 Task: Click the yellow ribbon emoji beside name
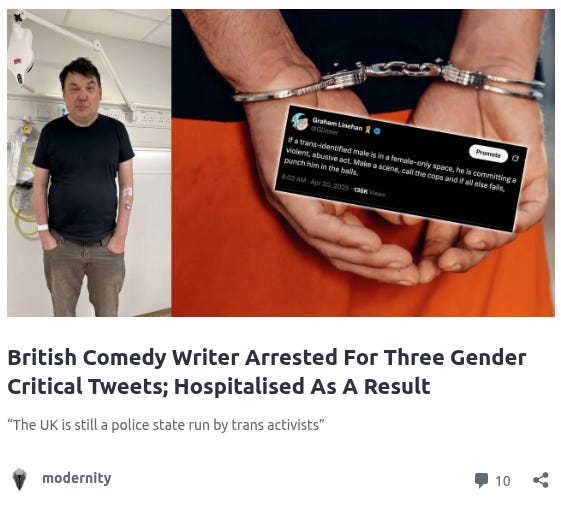coord(368,130)
